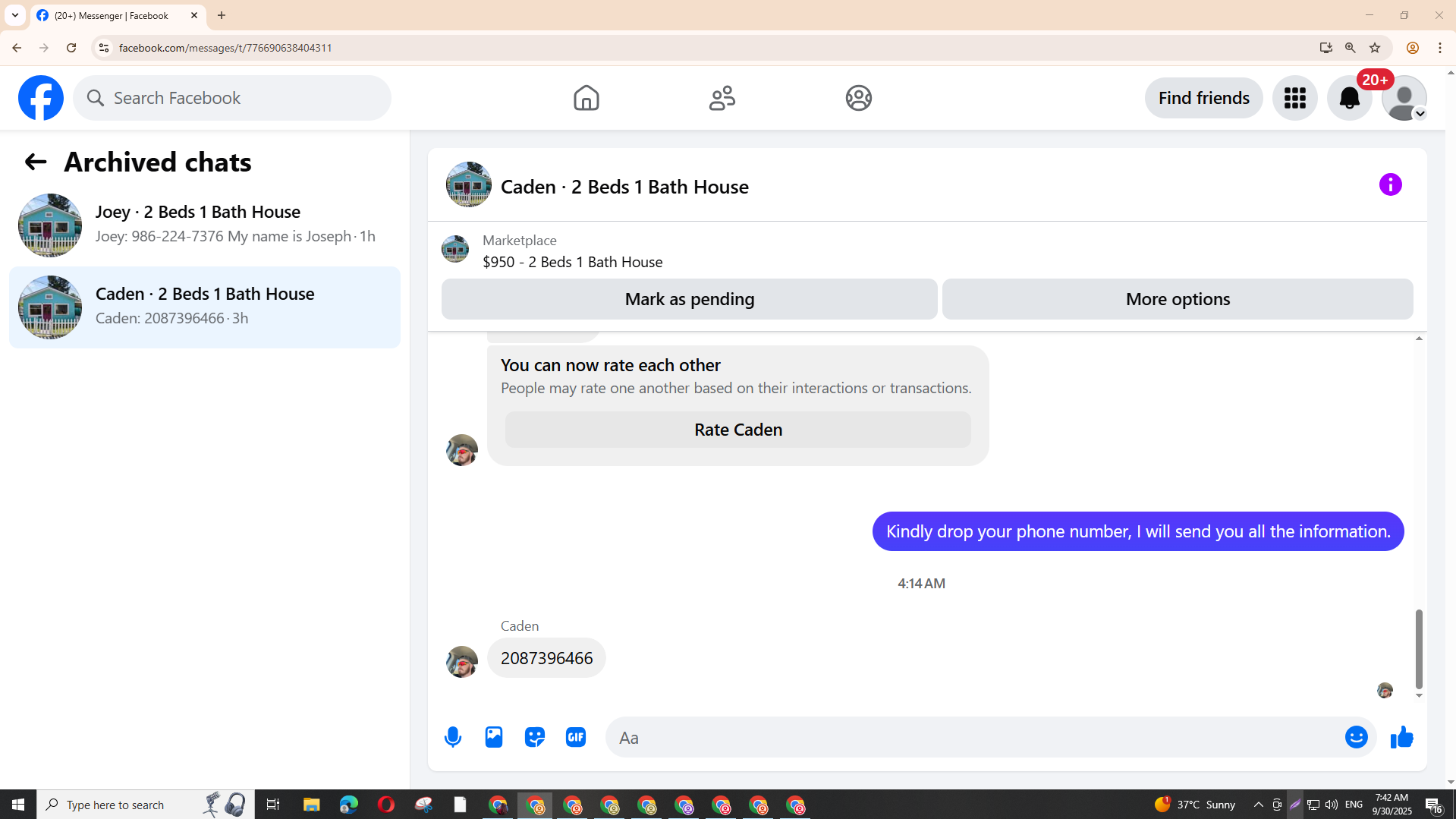Focus the Search Facebook field
This screenshot has width=1456, height=819.
coord(232,98)
